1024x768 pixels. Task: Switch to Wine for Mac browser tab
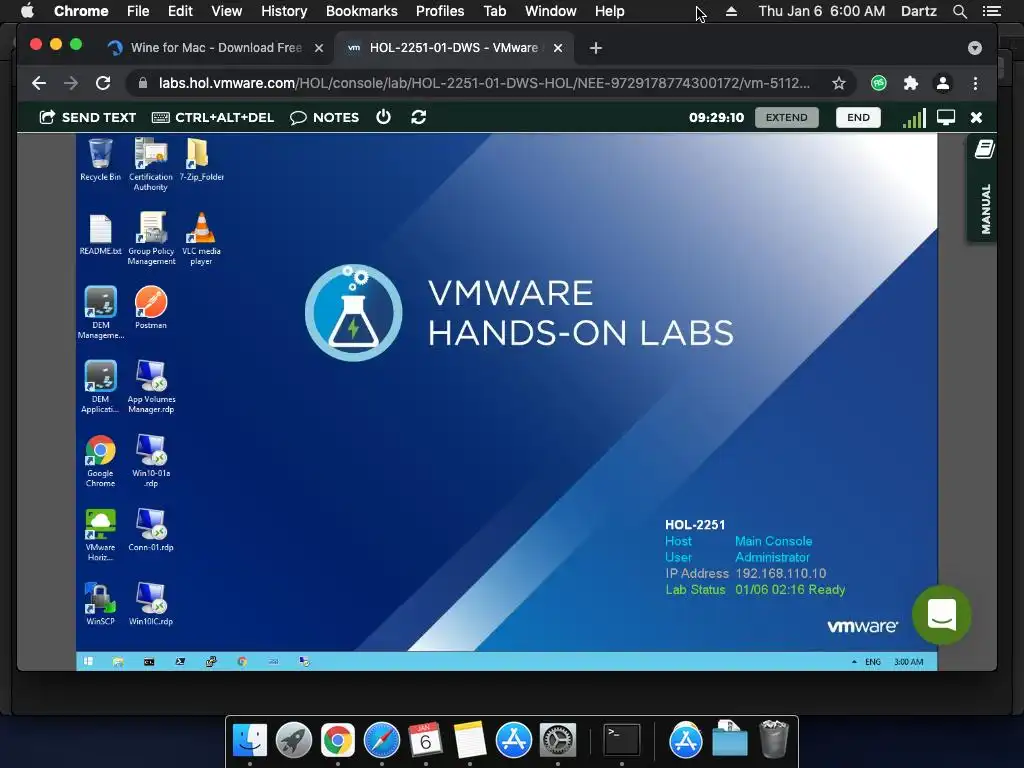[217, 48]
